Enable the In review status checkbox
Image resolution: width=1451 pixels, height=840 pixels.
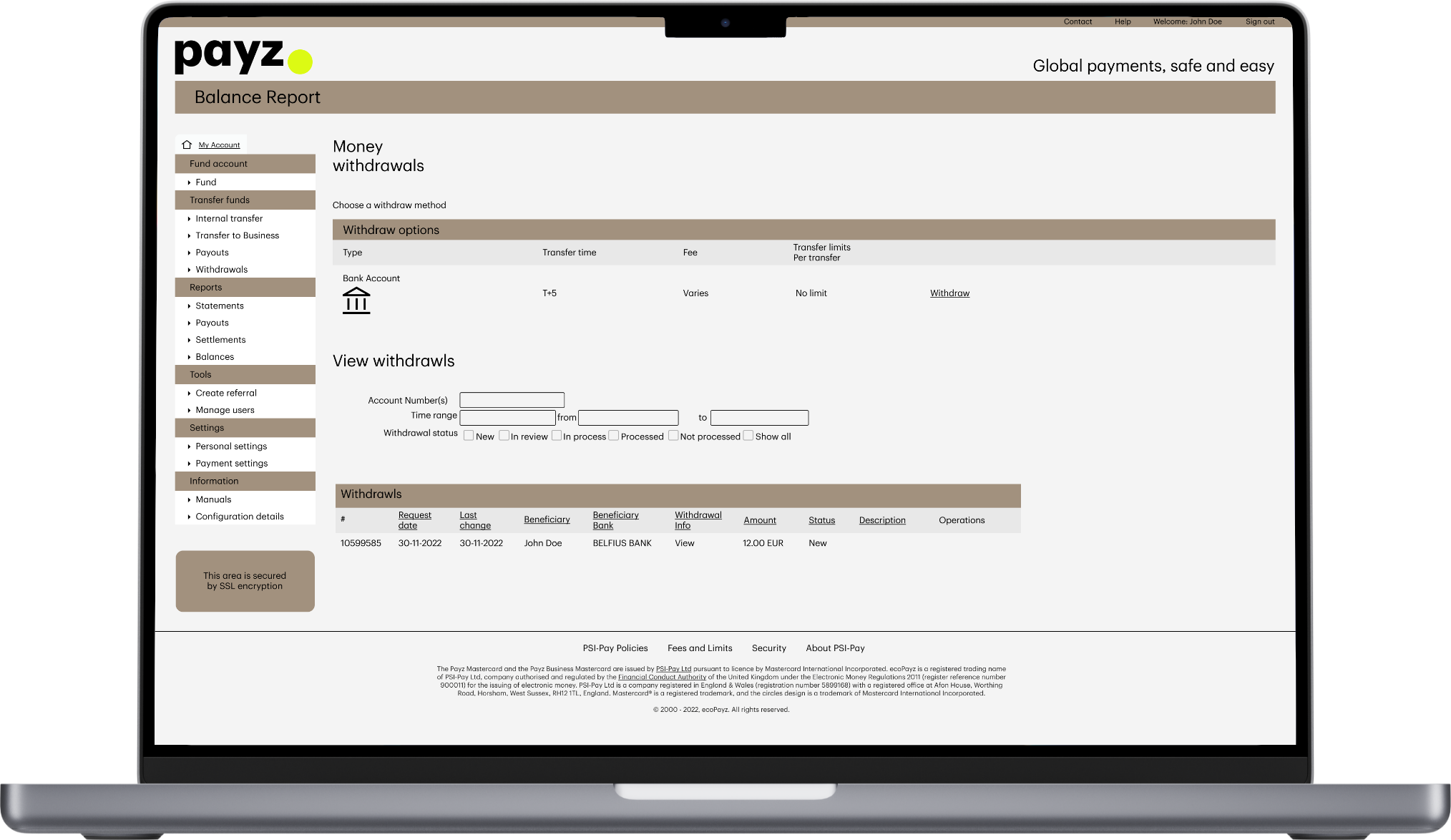point(504,436)
